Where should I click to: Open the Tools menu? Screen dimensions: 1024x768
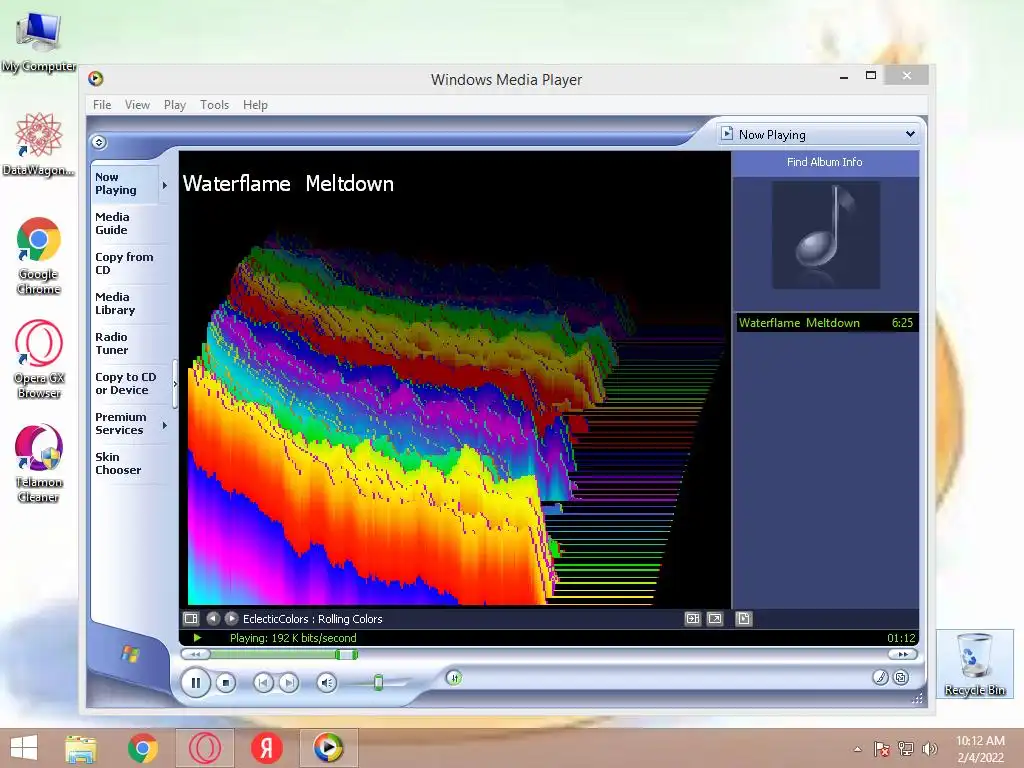(214, 104)
